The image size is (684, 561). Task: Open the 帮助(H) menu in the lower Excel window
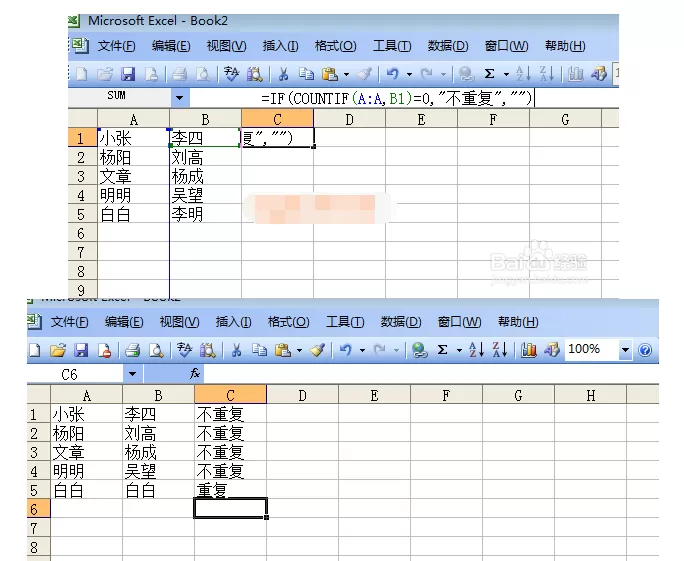(518, 322)
